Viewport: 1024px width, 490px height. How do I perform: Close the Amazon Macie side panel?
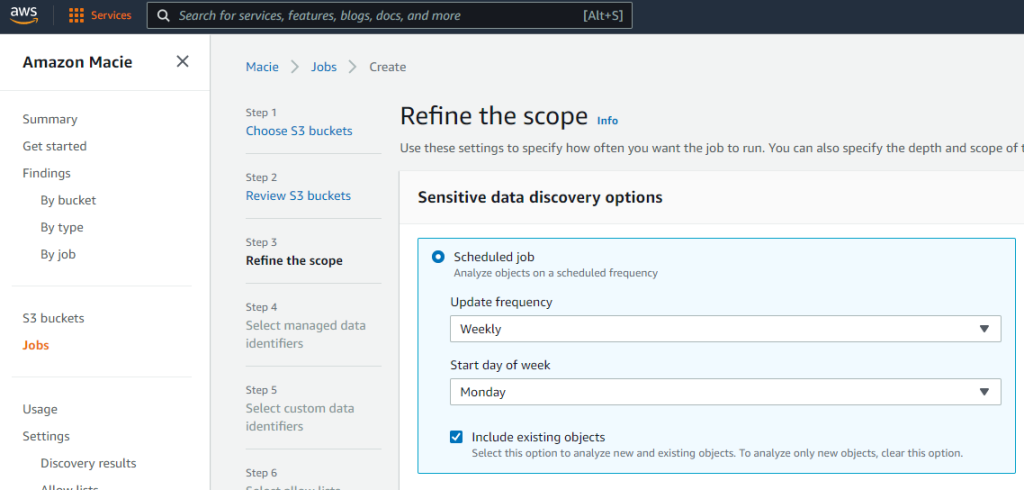tap(182, 61)
